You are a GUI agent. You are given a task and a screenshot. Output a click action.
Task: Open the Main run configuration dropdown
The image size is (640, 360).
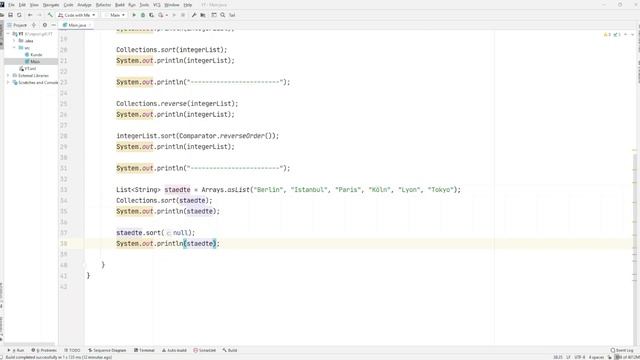[115, 15]
